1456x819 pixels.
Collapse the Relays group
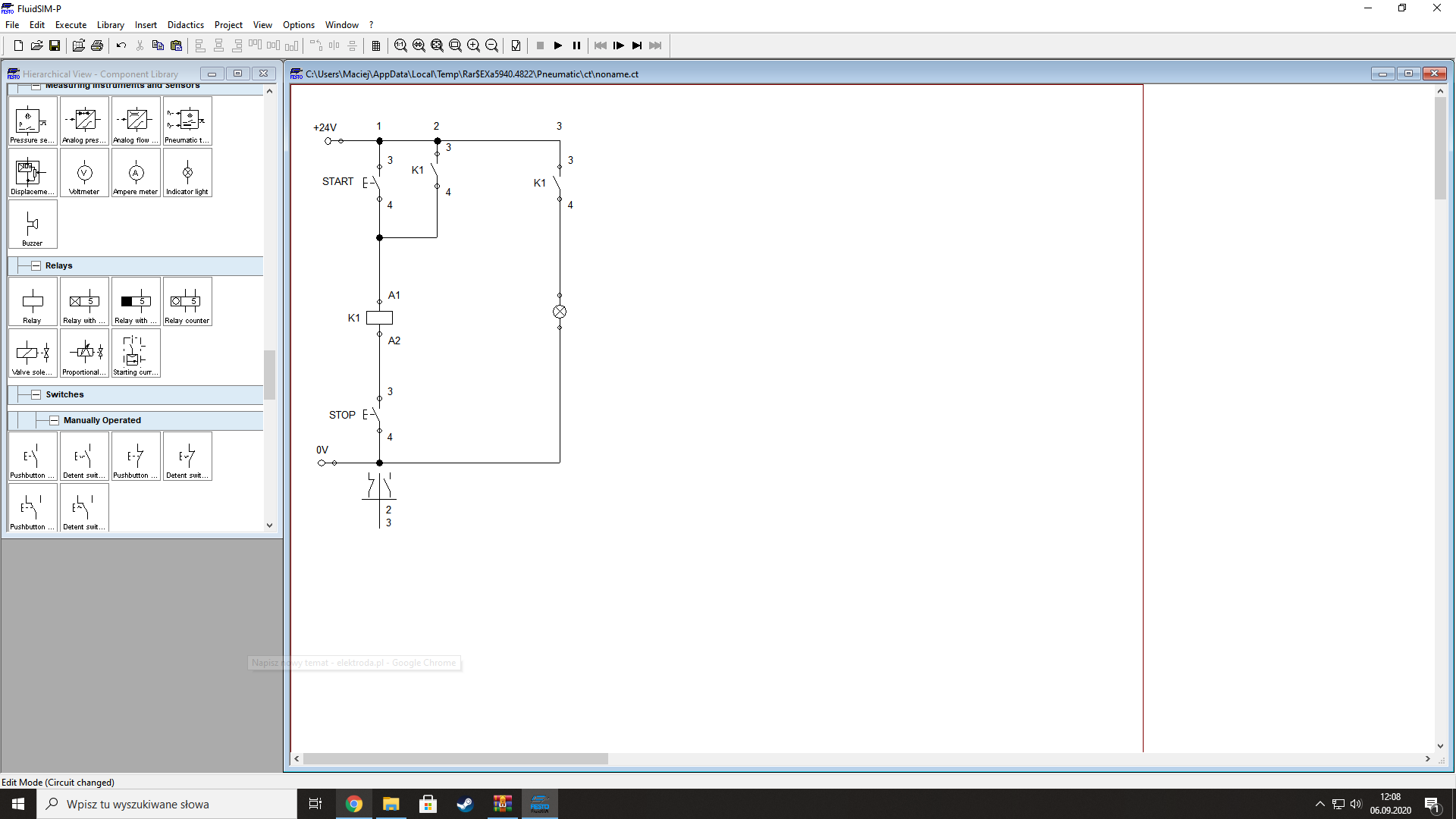point(36,265)
